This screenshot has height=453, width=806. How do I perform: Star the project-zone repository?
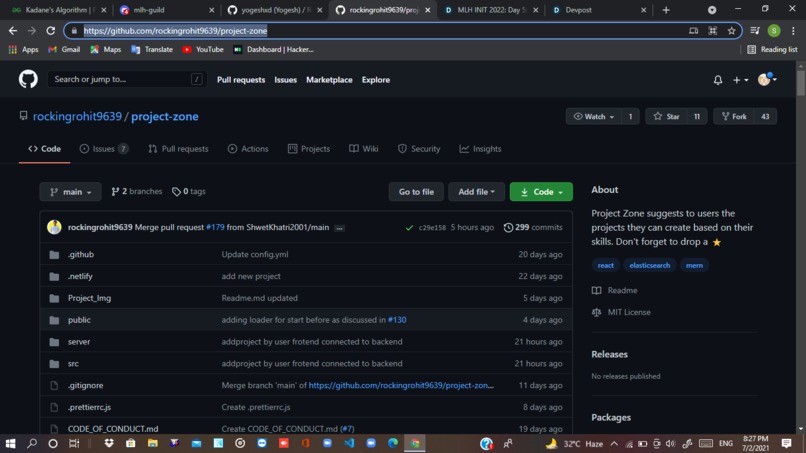coord(666,117)
